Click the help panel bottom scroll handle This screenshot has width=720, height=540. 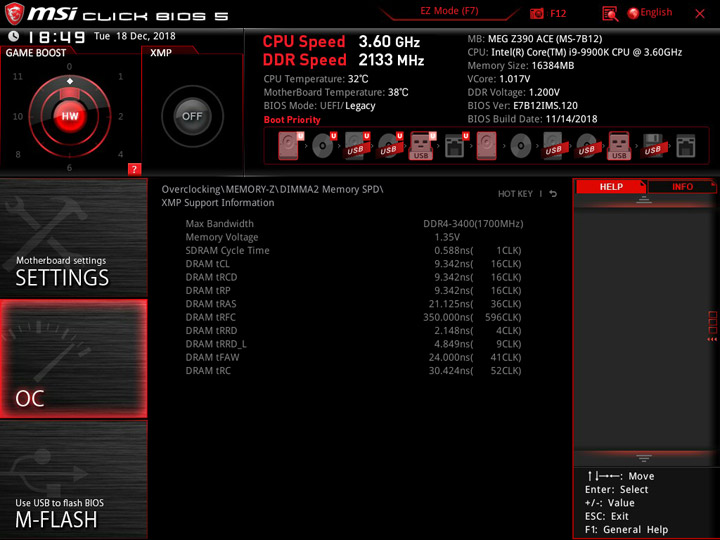(644, 458)
